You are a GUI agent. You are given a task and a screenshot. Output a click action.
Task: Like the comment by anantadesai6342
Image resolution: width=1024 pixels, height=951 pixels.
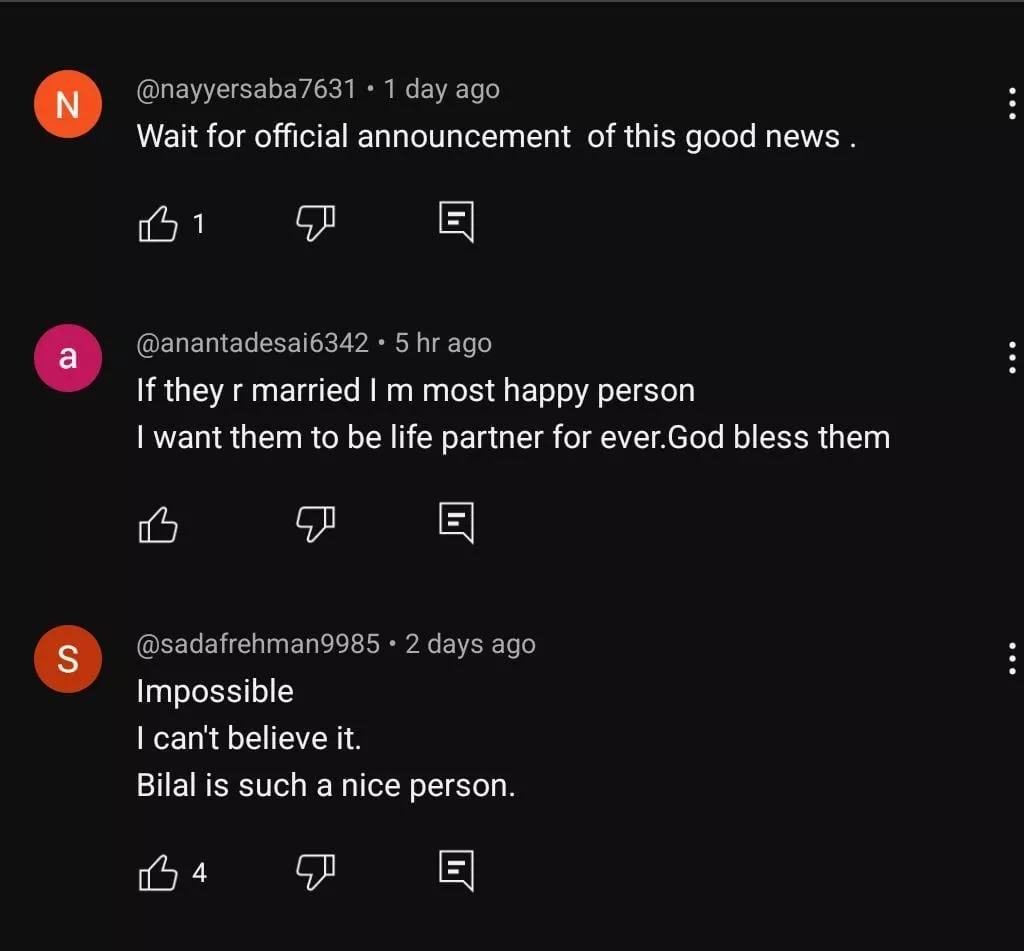point(157,523)
